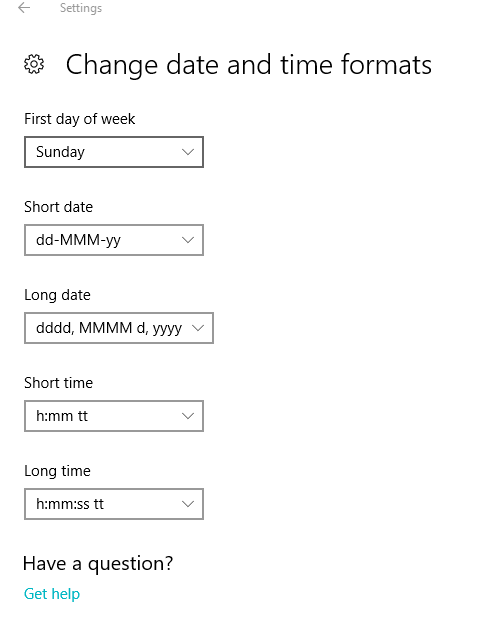Open the Get help link
Screen dimensions: 492x637
point(52,594)
